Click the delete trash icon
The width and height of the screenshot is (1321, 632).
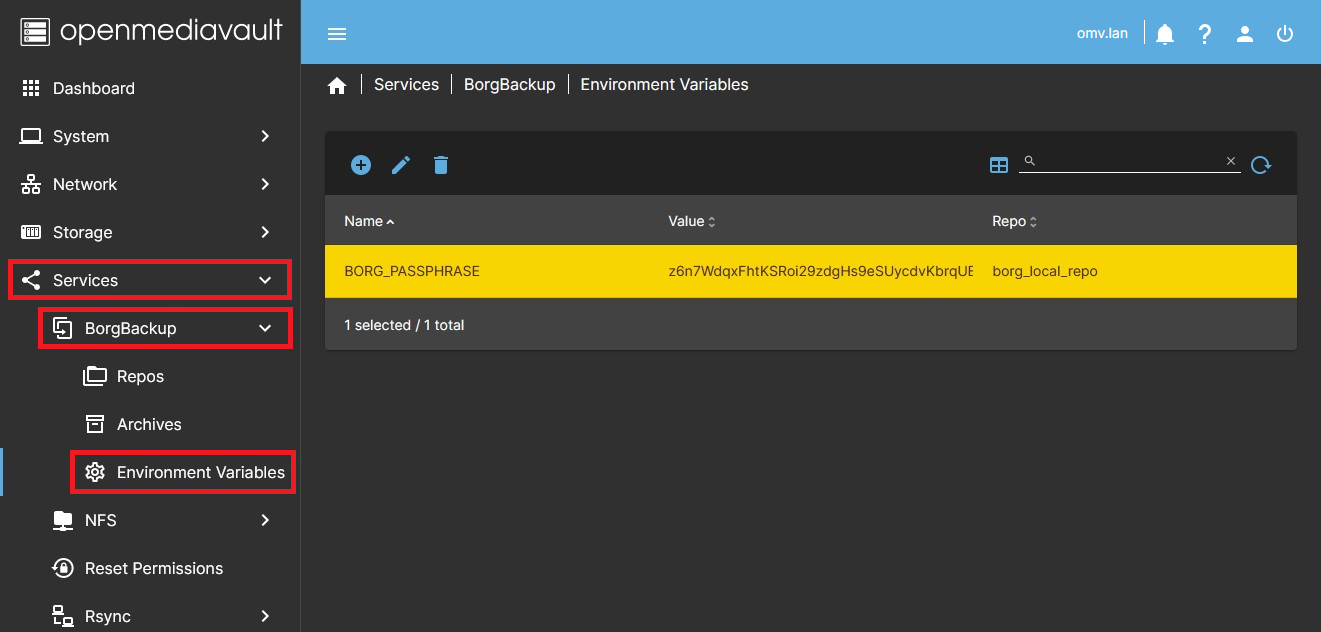(x=441, y=165)
